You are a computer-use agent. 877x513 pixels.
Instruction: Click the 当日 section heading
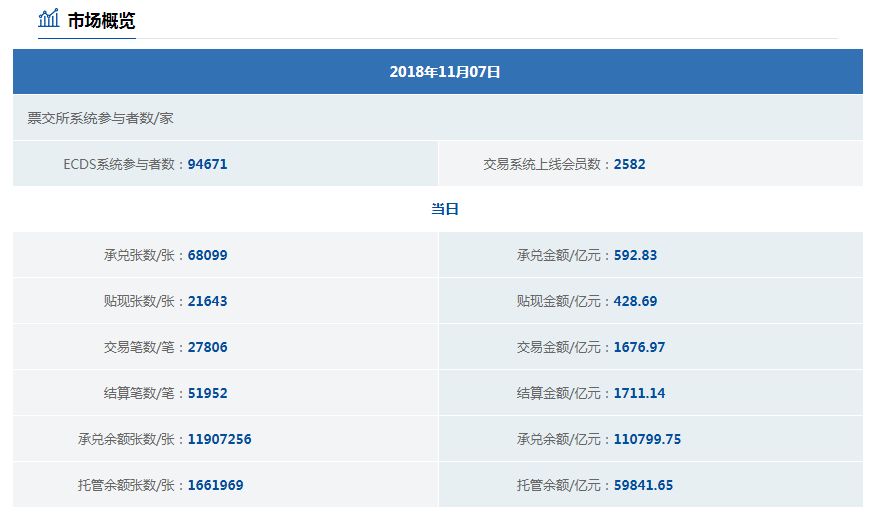(x=445, y=209)
